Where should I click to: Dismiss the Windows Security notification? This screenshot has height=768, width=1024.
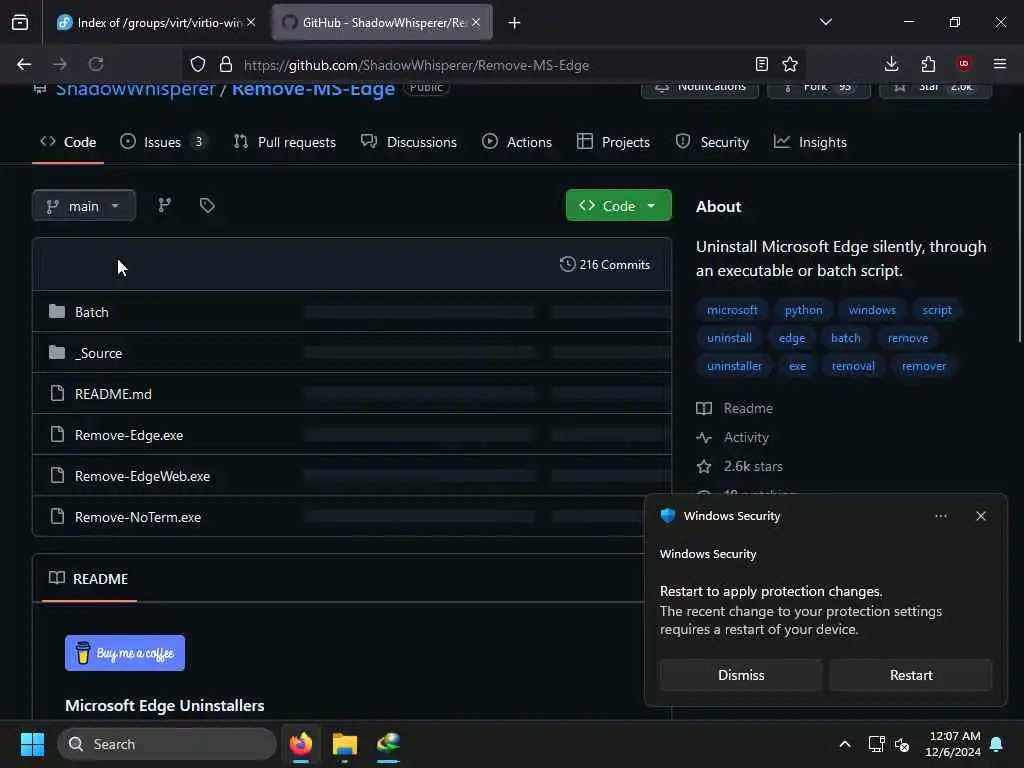(x=741, y=675)
